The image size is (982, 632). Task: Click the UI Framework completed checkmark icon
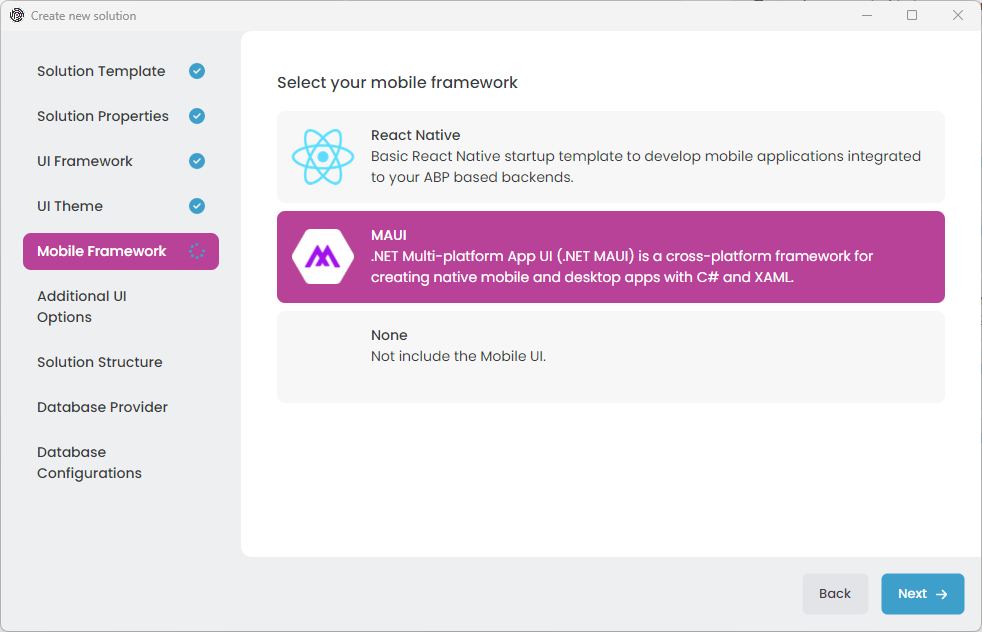197,161
